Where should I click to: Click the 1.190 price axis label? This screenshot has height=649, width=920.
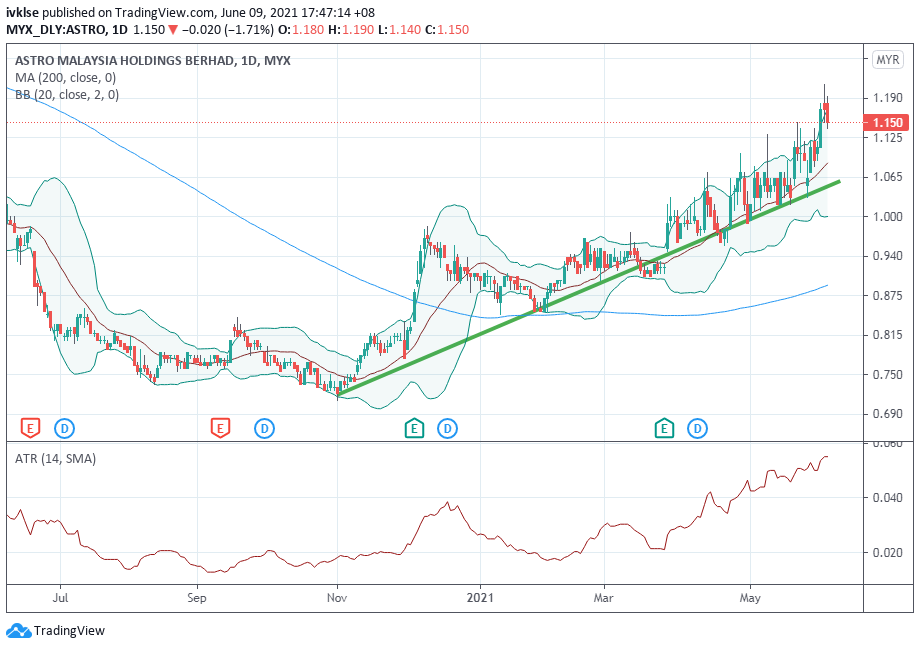point(888,98)
